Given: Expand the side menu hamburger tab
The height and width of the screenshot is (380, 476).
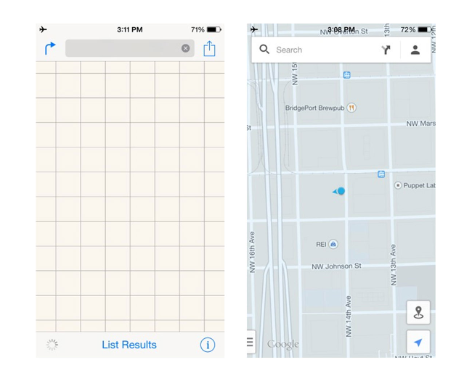Looking at the screenshot, I should pyautogui.click(x=251, y=342).
